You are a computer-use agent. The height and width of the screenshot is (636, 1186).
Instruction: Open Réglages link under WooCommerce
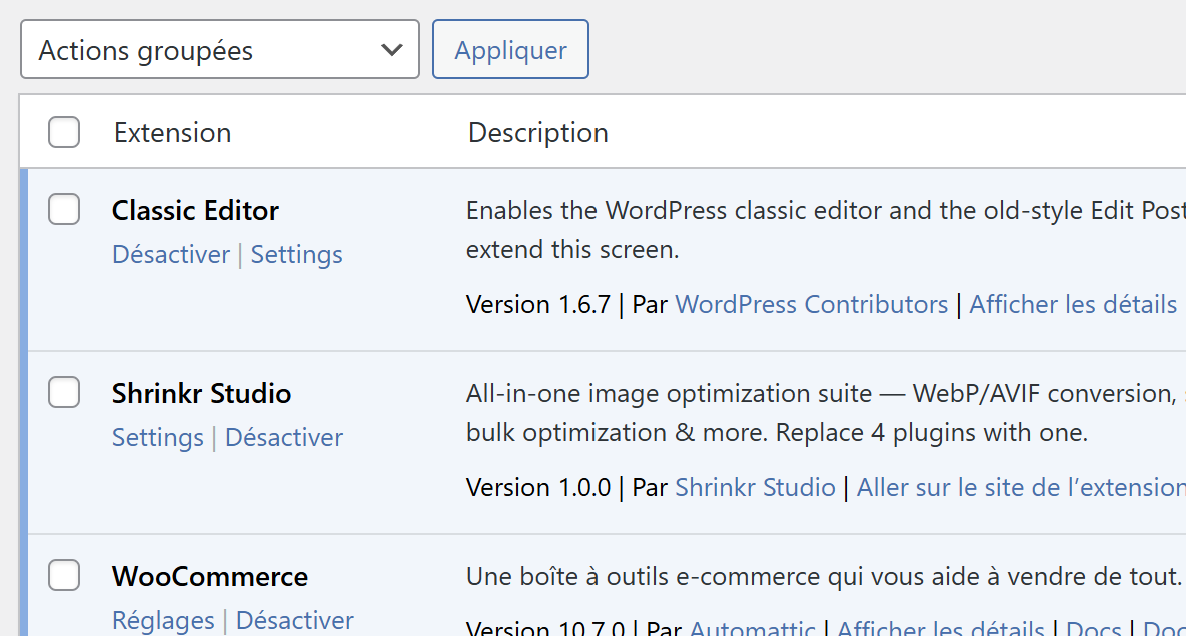163,620
